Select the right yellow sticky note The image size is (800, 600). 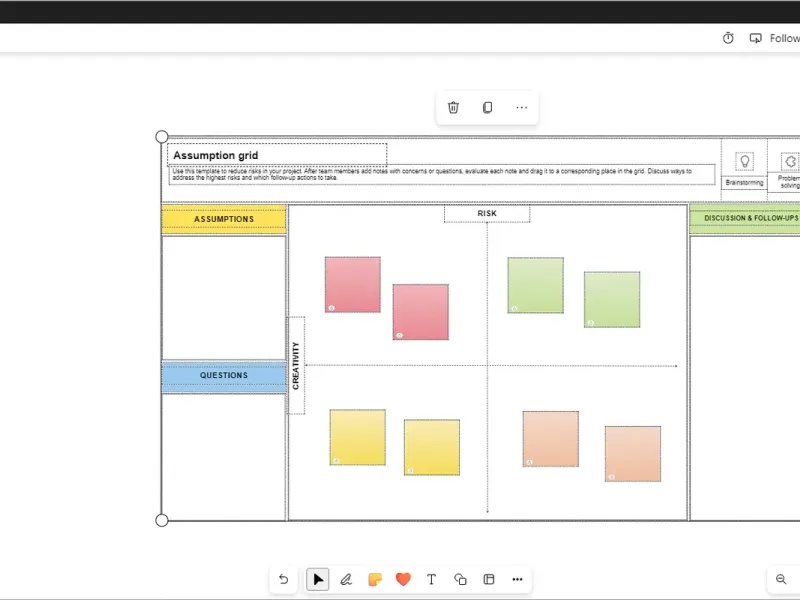(432, 447)
